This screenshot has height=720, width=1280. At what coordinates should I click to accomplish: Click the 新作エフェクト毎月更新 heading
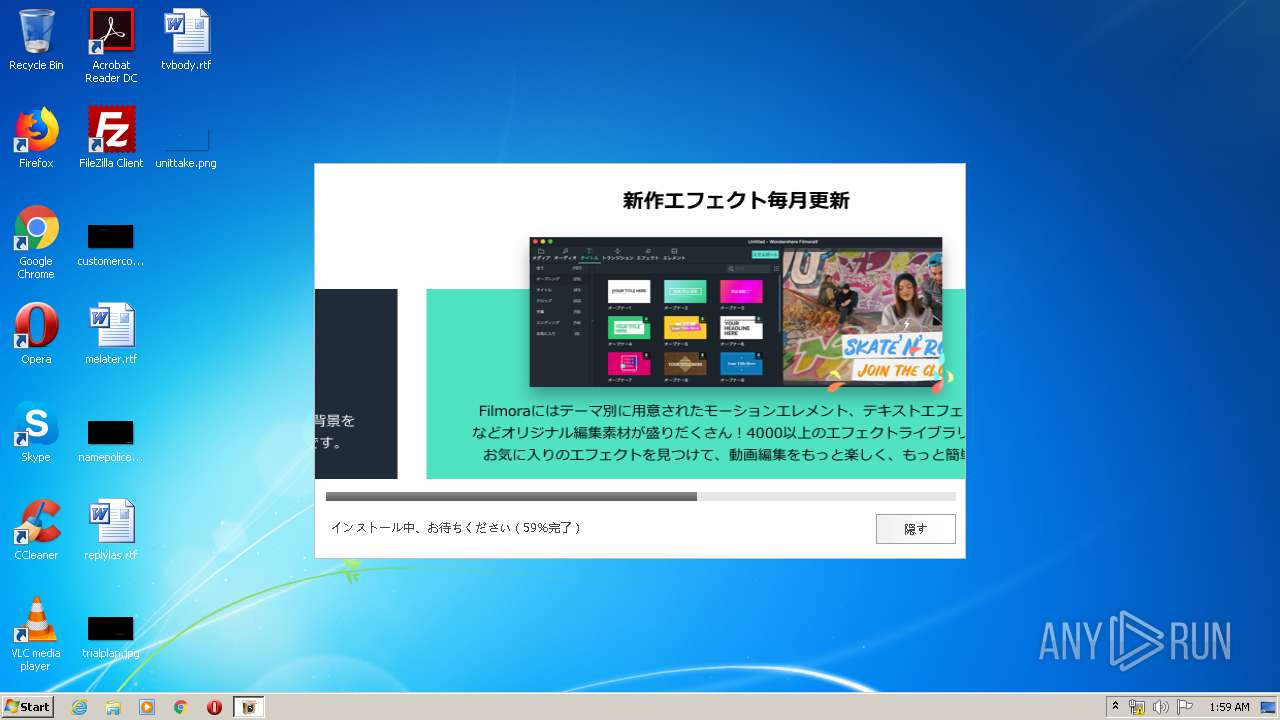(736, 201)
